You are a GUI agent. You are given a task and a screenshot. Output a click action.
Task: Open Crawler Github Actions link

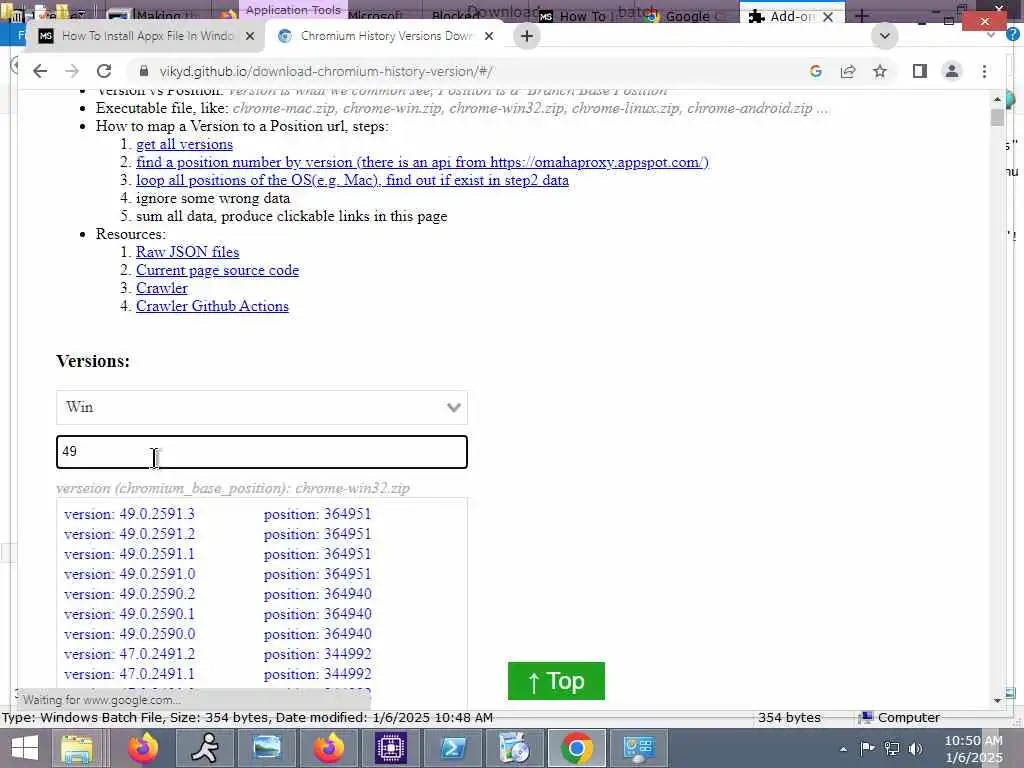click(212, 306)
